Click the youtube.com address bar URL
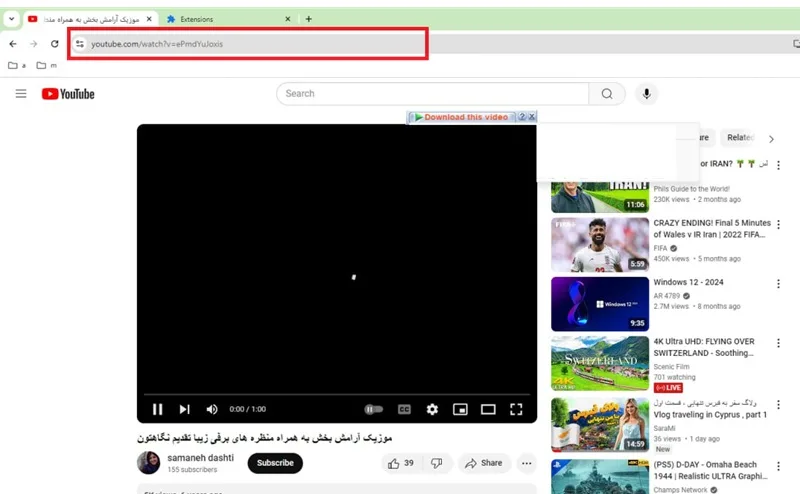Image resolution: width=800 pixels, height=494 pixels. point(157,44)
